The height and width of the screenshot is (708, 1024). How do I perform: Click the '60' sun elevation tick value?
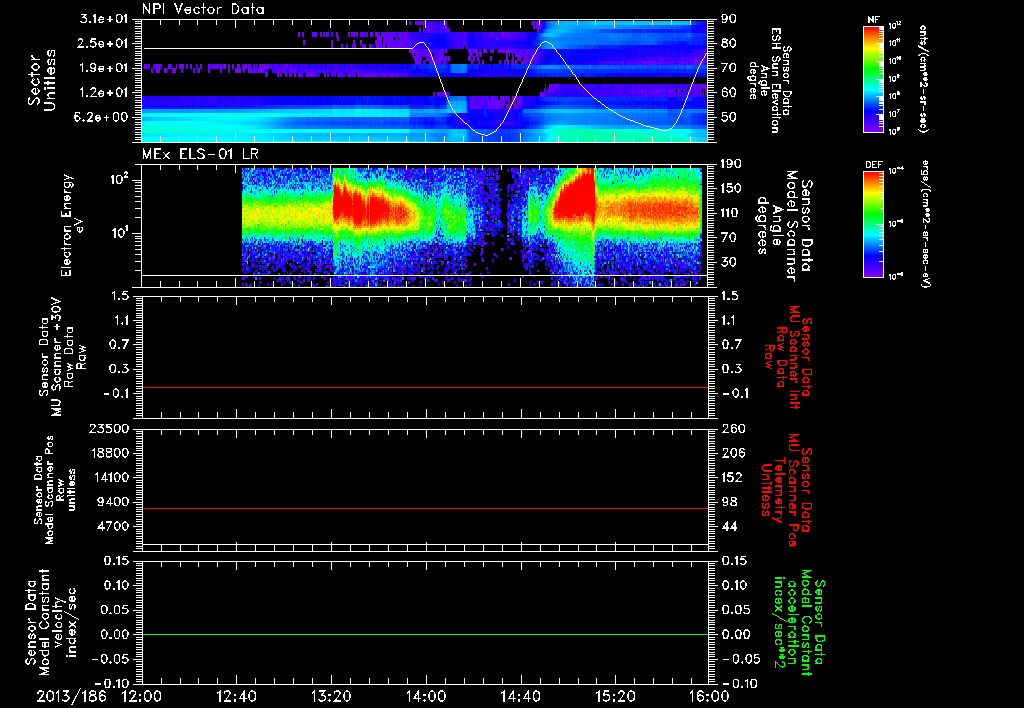[729, 92]
